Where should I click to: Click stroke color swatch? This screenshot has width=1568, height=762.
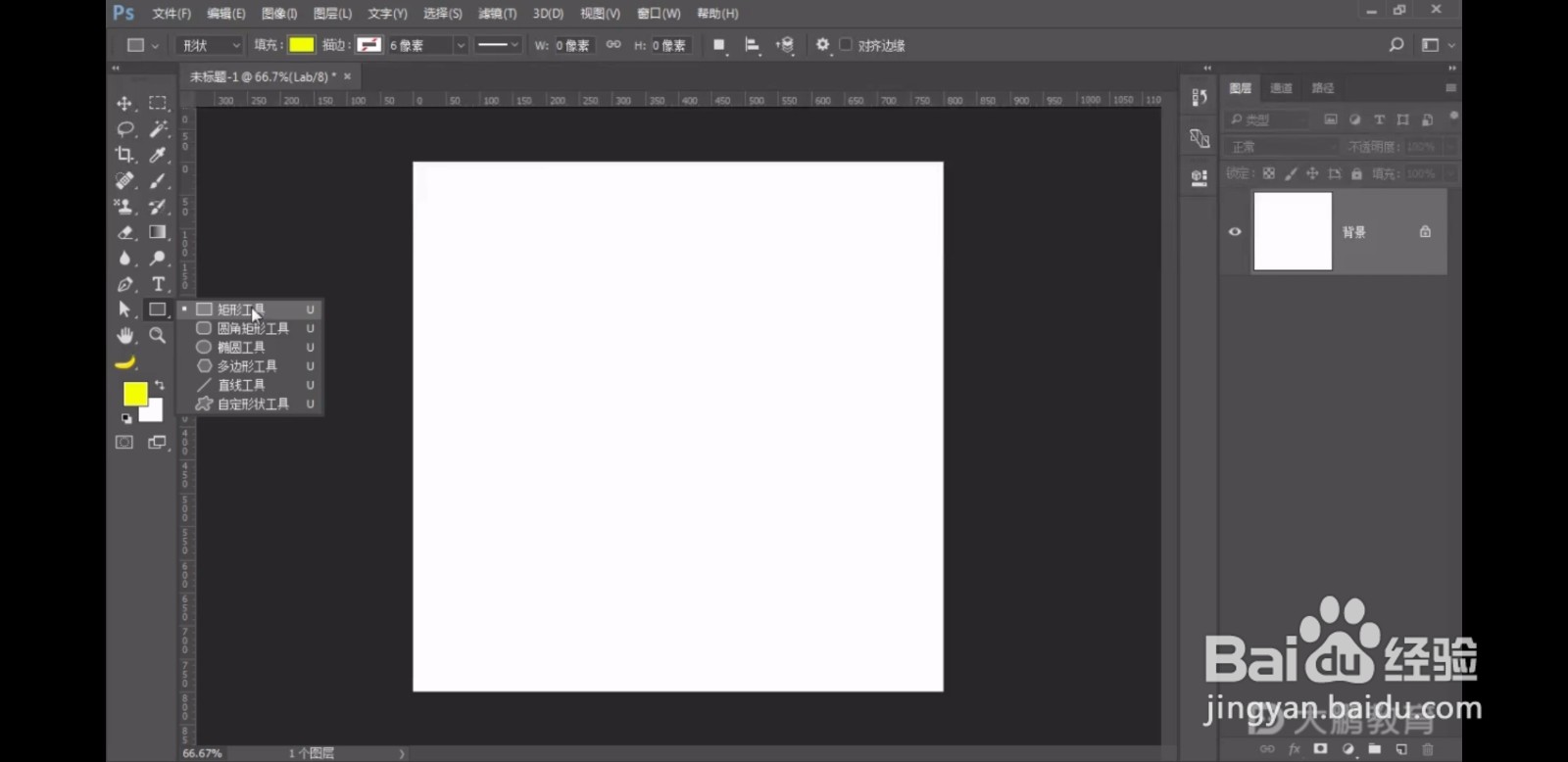coord(368,45)
